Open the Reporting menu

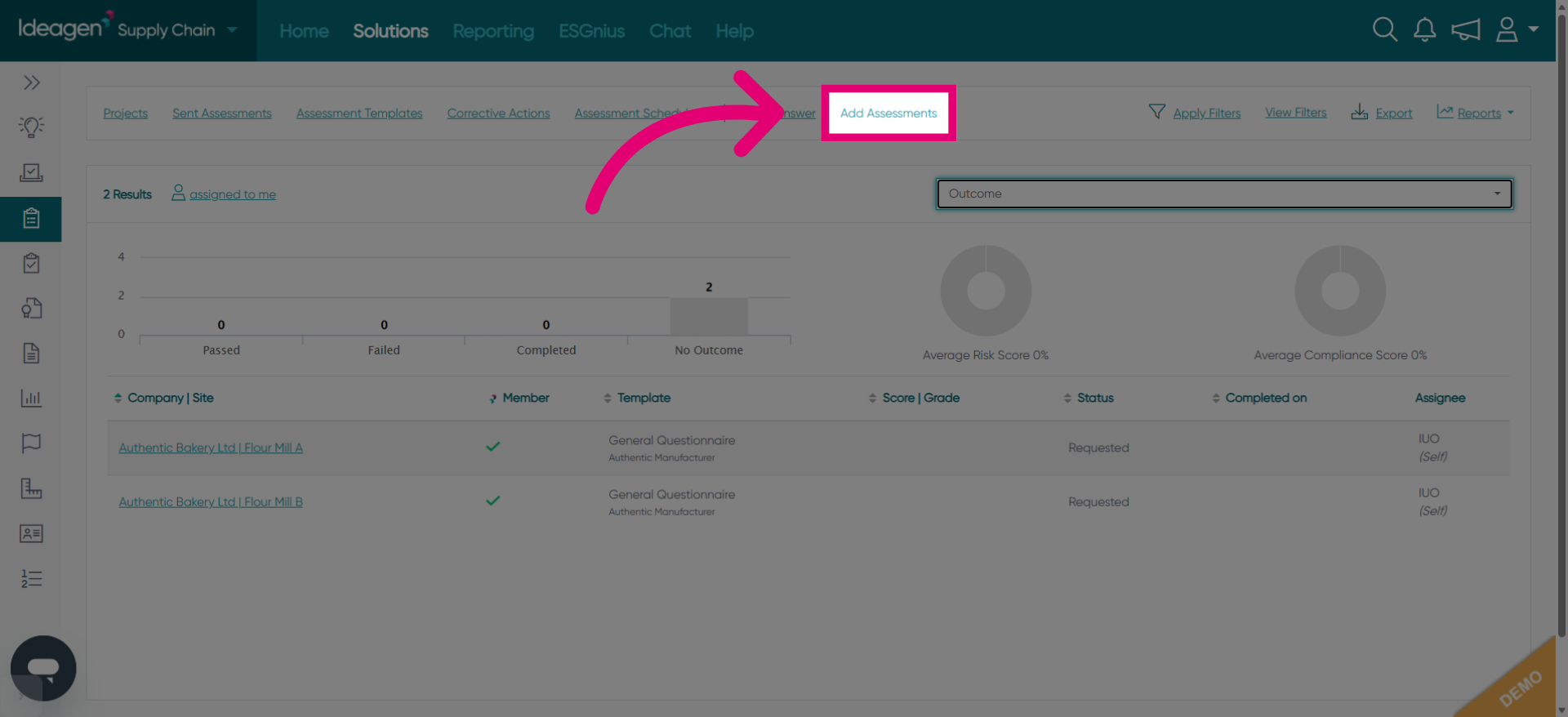[493, 31]
